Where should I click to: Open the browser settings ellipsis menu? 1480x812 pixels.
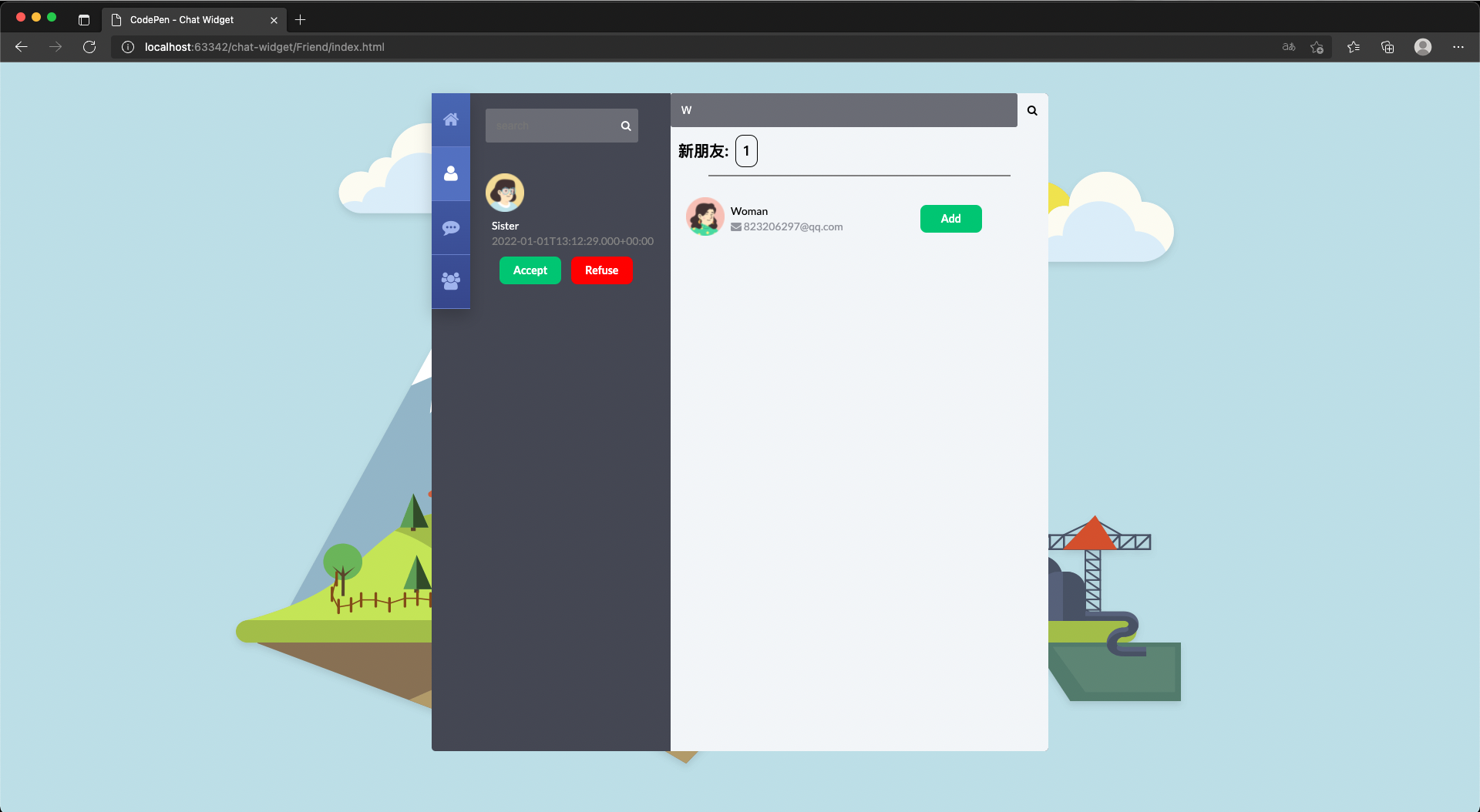click(x=1458, y=47)
